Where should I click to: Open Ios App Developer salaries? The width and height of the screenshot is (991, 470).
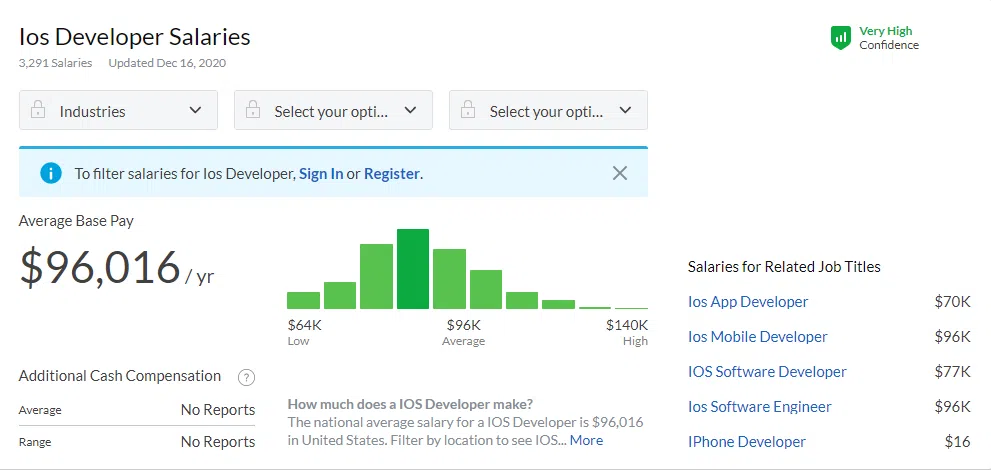tap(748, 302)
